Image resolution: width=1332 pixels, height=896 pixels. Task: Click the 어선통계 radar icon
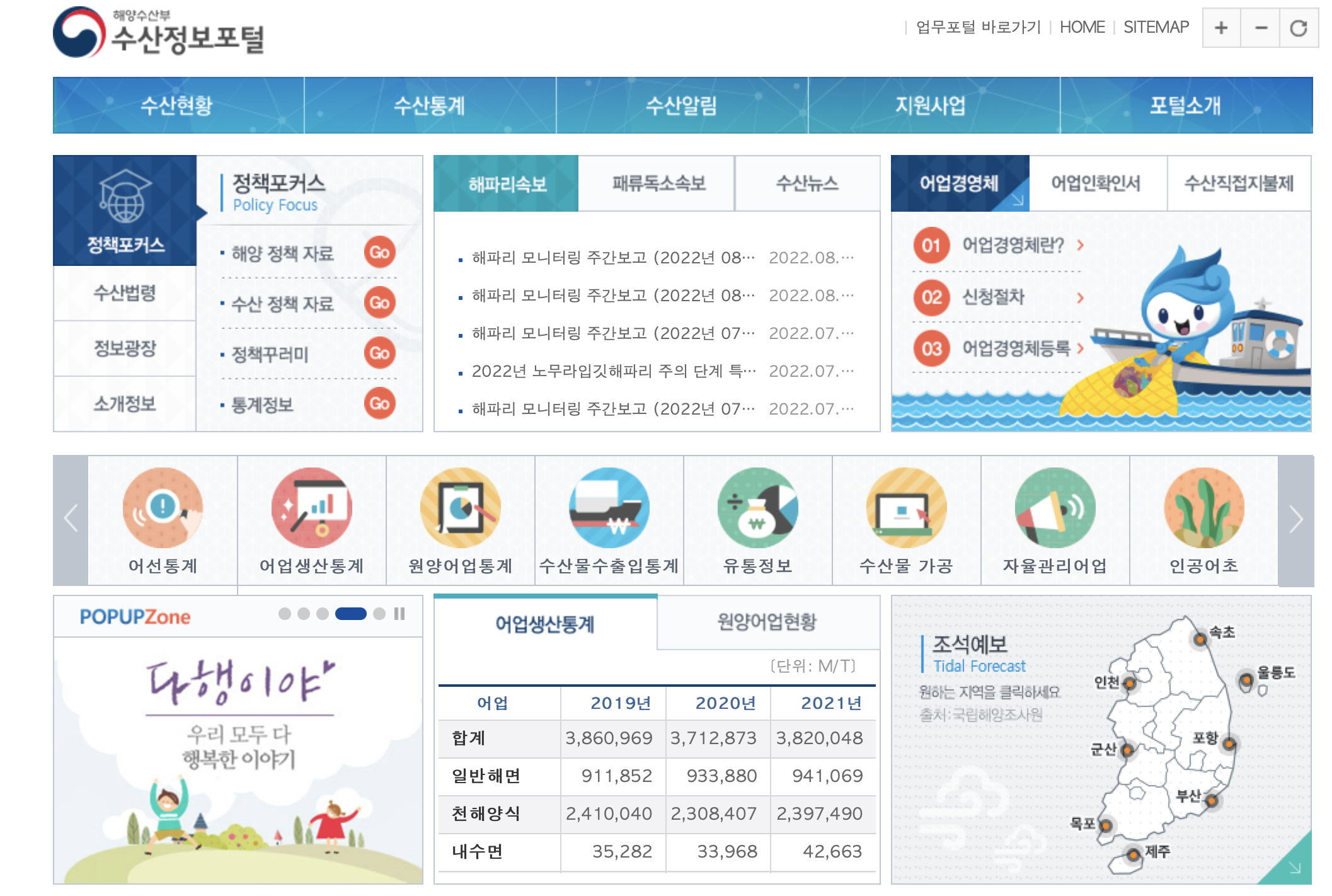pyautogui.click(x=163, y=507)
